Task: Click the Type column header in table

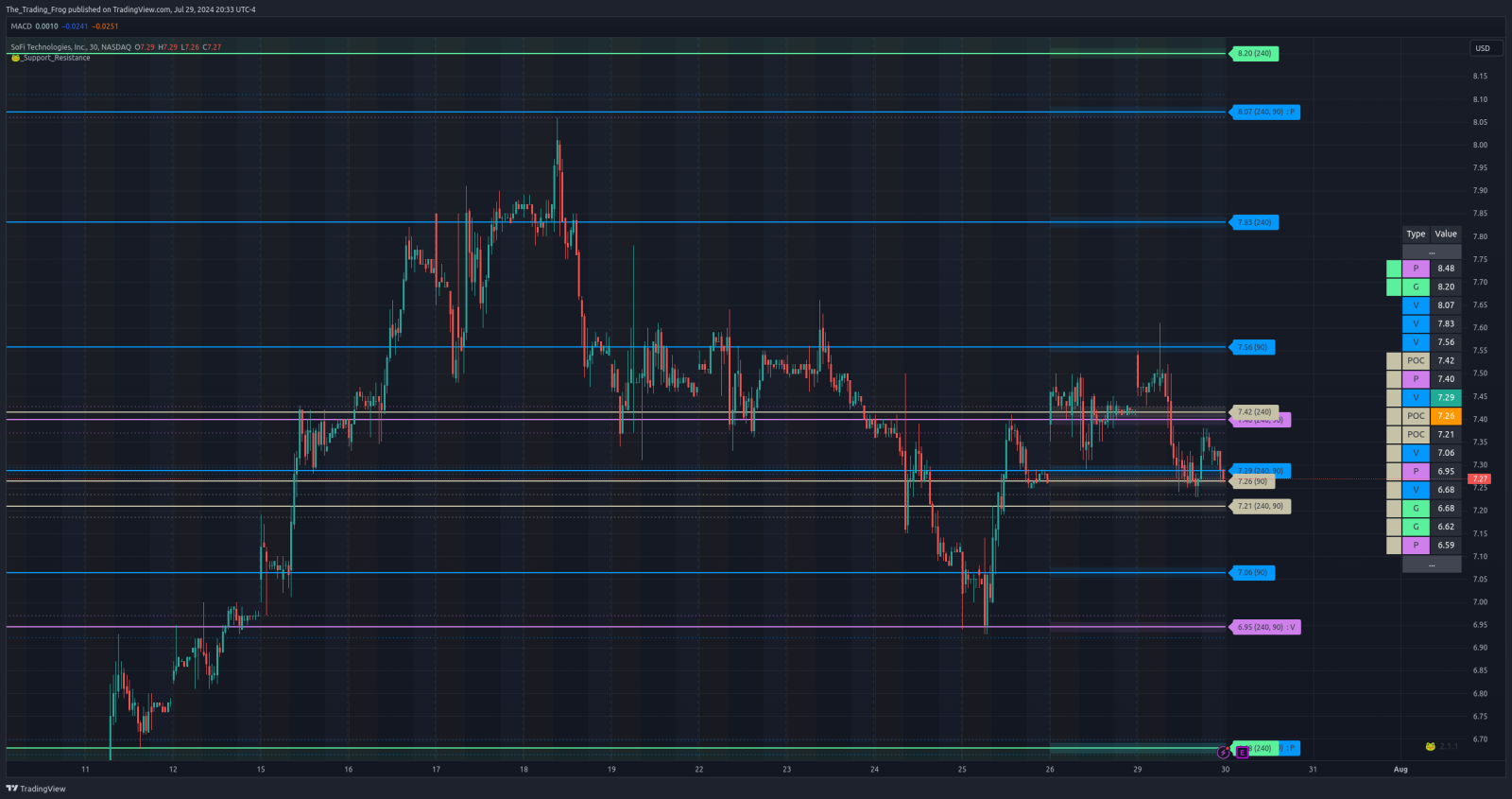Action: pos(1416,234)
